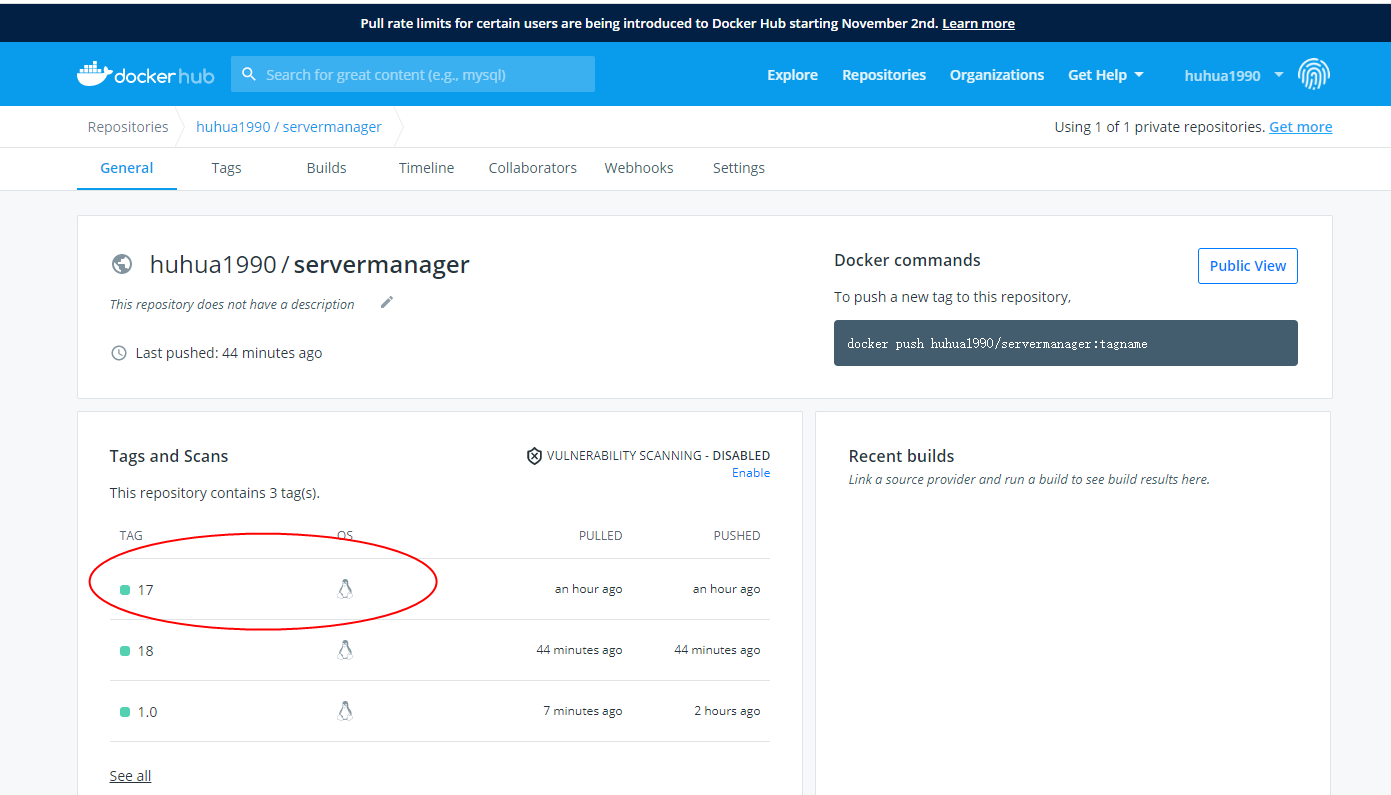Click the pencil icon to edit description

pos(387,302)
